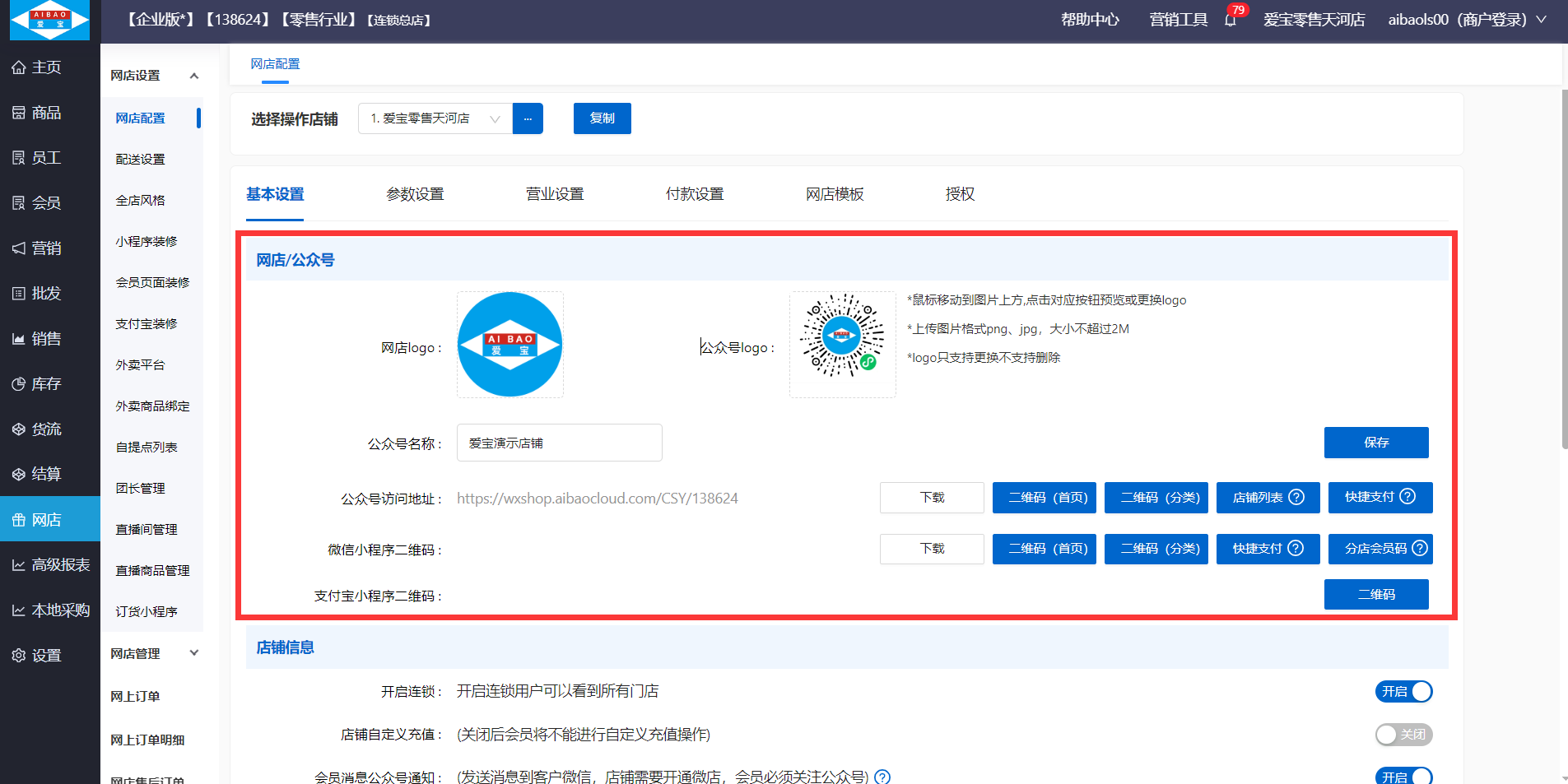Open 直播间管理 in submenu

click(x=147, y=530)
